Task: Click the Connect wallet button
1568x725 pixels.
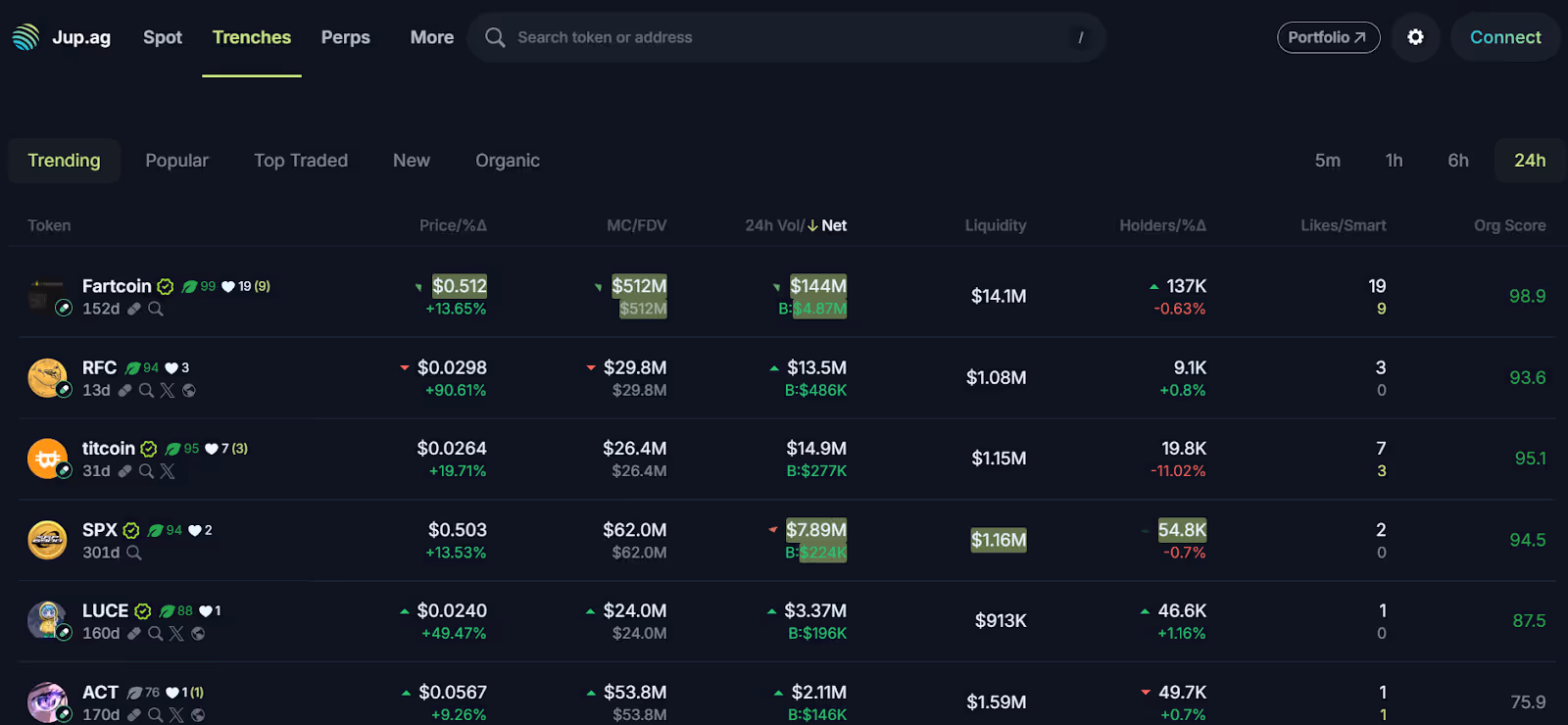Action: point(1505,37)
